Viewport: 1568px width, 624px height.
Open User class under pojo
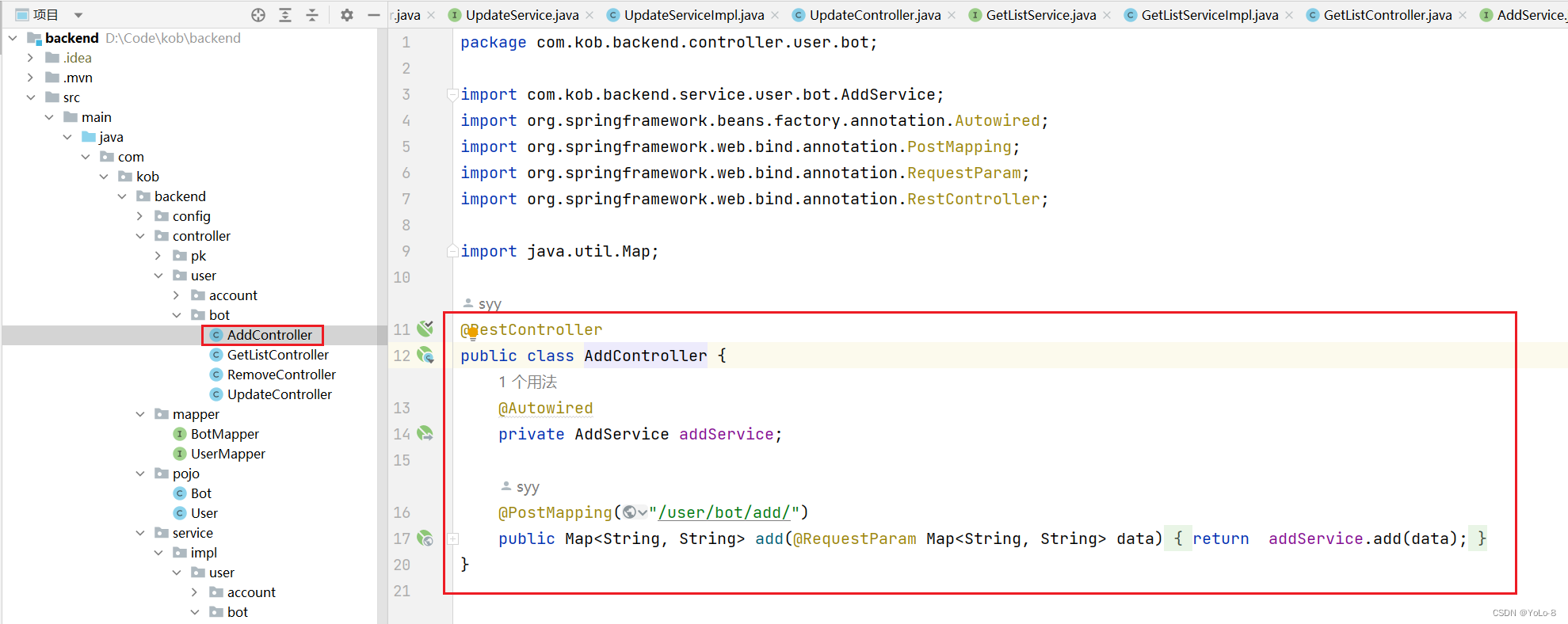[x=204, y=513]
